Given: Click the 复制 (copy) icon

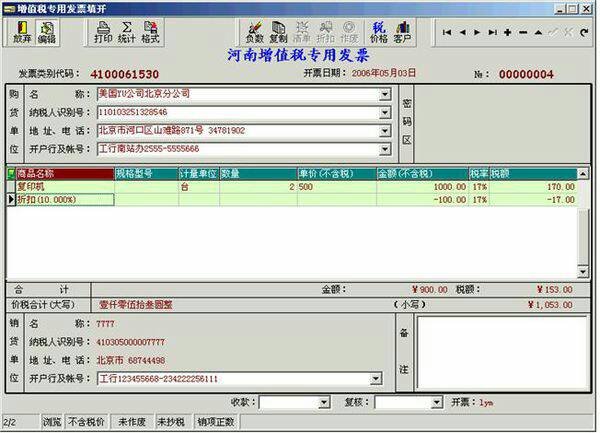Looking at the screenshot, I should [x=278, y=33].
